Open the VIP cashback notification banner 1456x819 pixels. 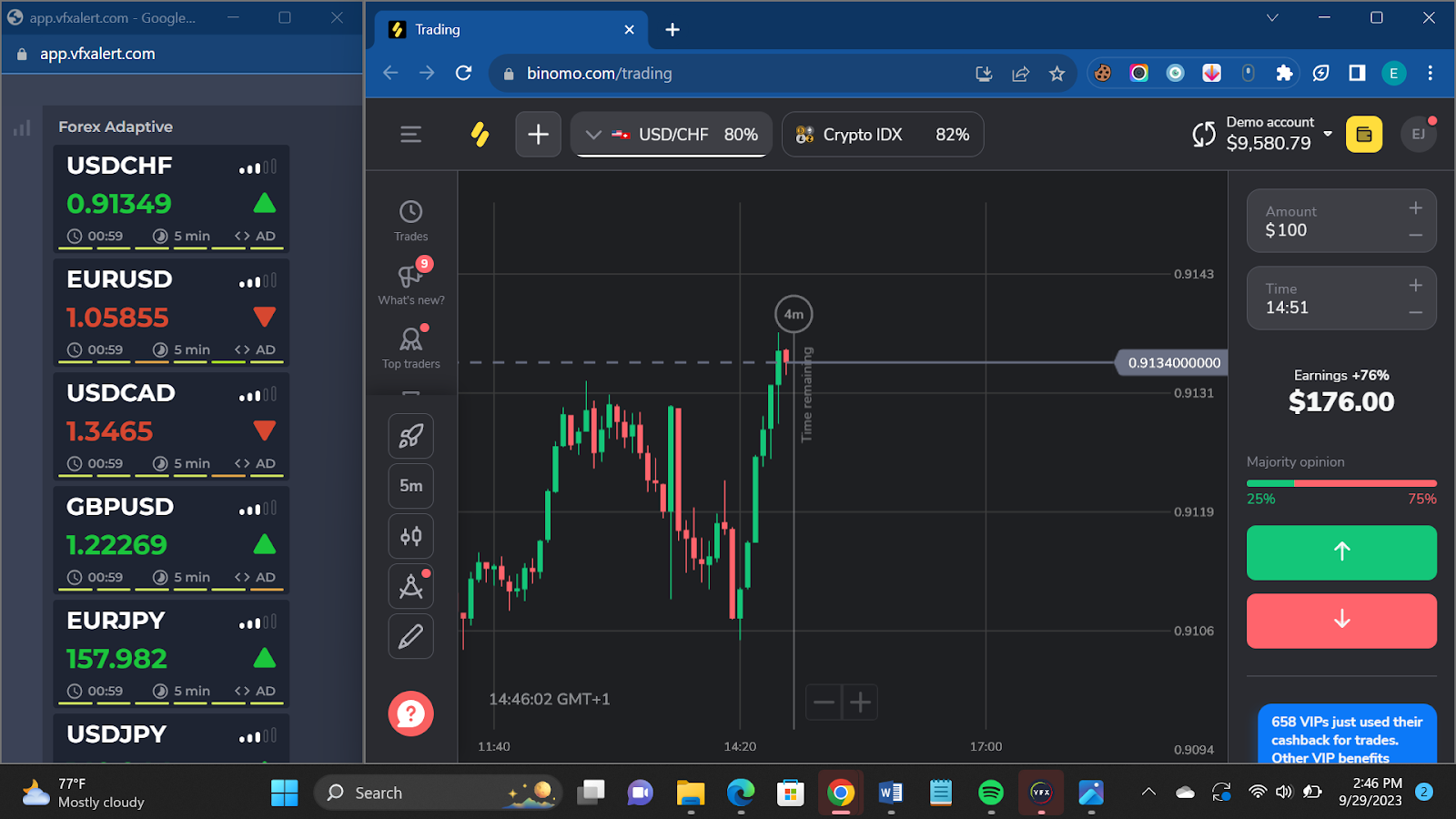1347,735
